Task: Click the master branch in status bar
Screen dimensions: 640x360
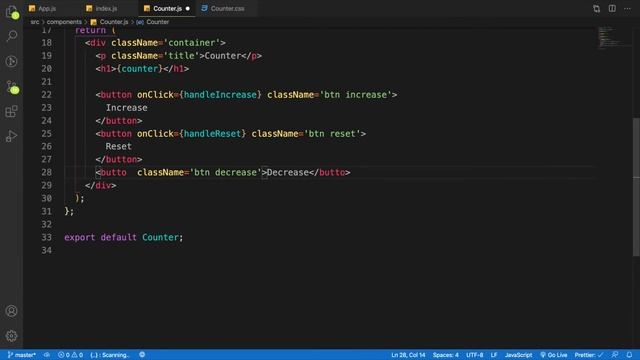Action: coord(22,355)
